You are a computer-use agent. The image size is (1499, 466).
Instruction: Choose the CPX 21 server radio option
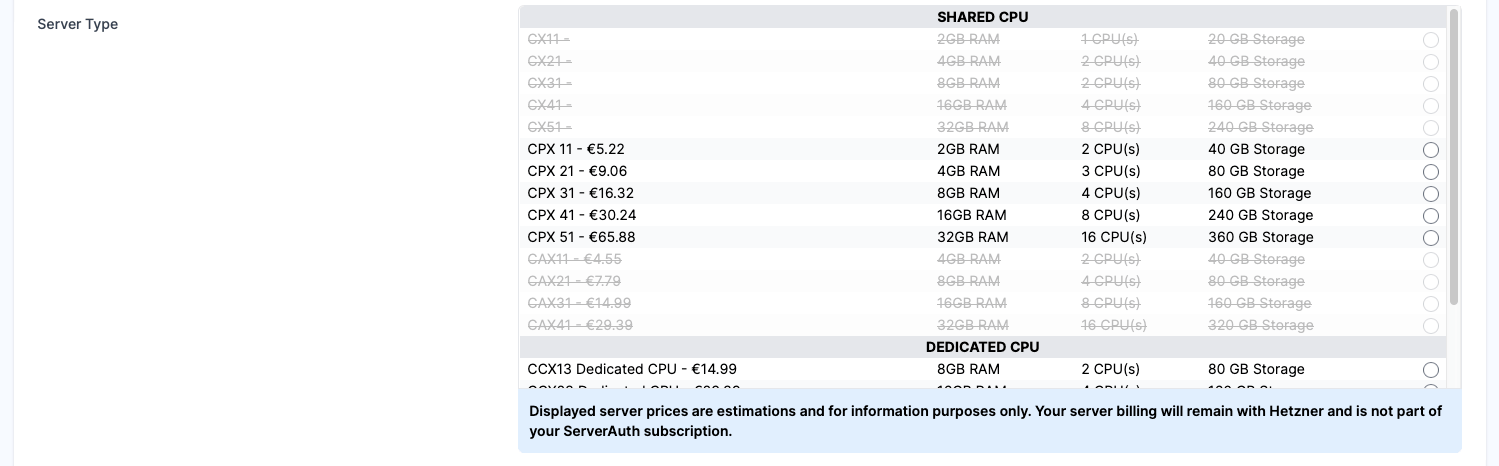click(1430, 172)
